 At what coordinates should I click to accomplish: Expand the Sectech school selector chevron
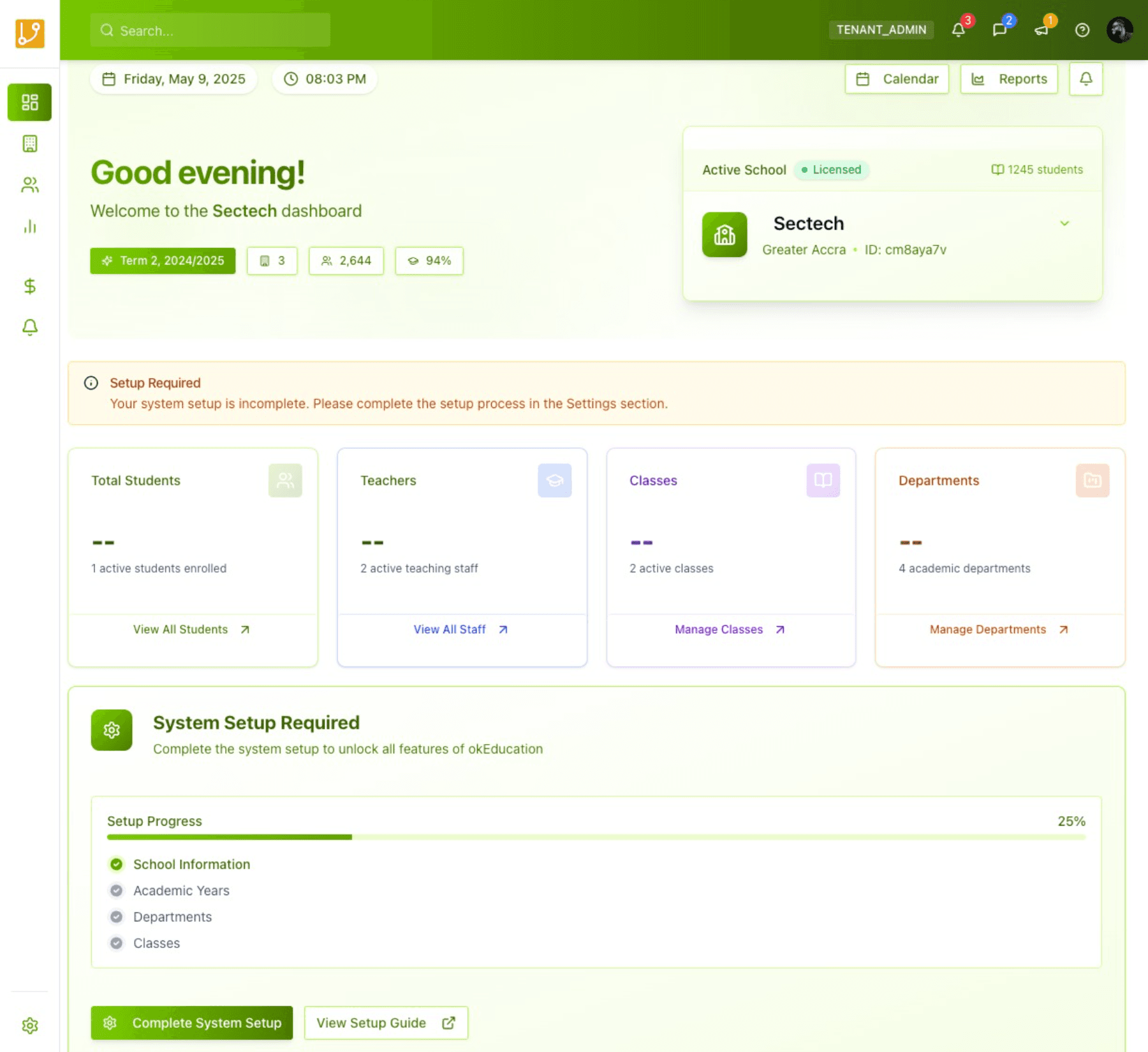(x=1064, y=223)
